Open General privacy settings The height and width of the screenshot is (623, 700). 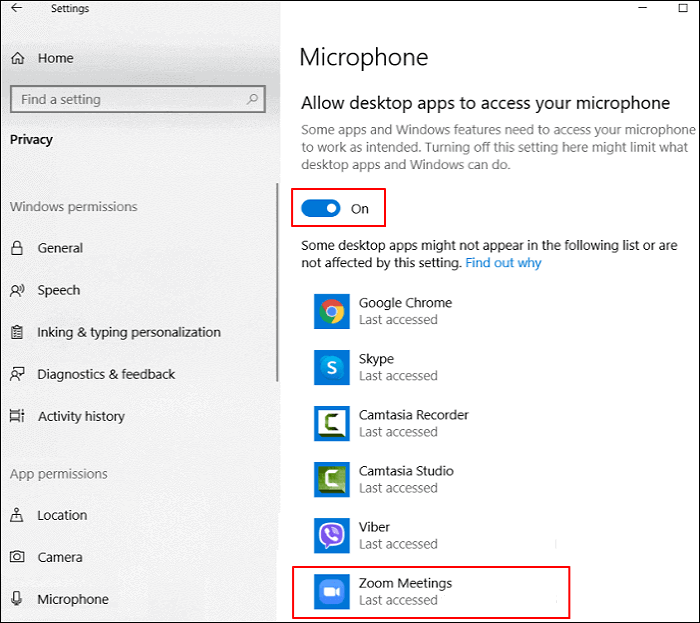60,248
